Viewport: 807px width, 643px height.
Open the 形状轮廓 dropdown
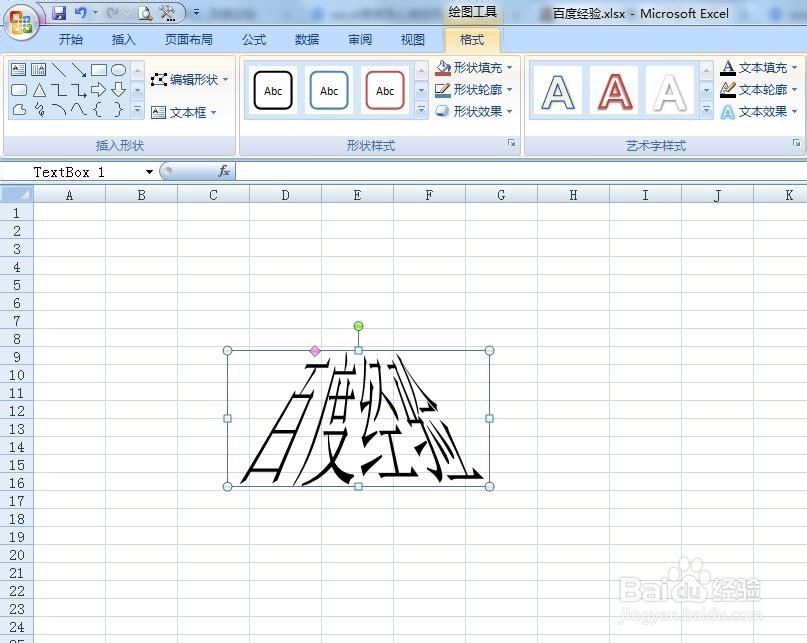[x=474, y=90]
